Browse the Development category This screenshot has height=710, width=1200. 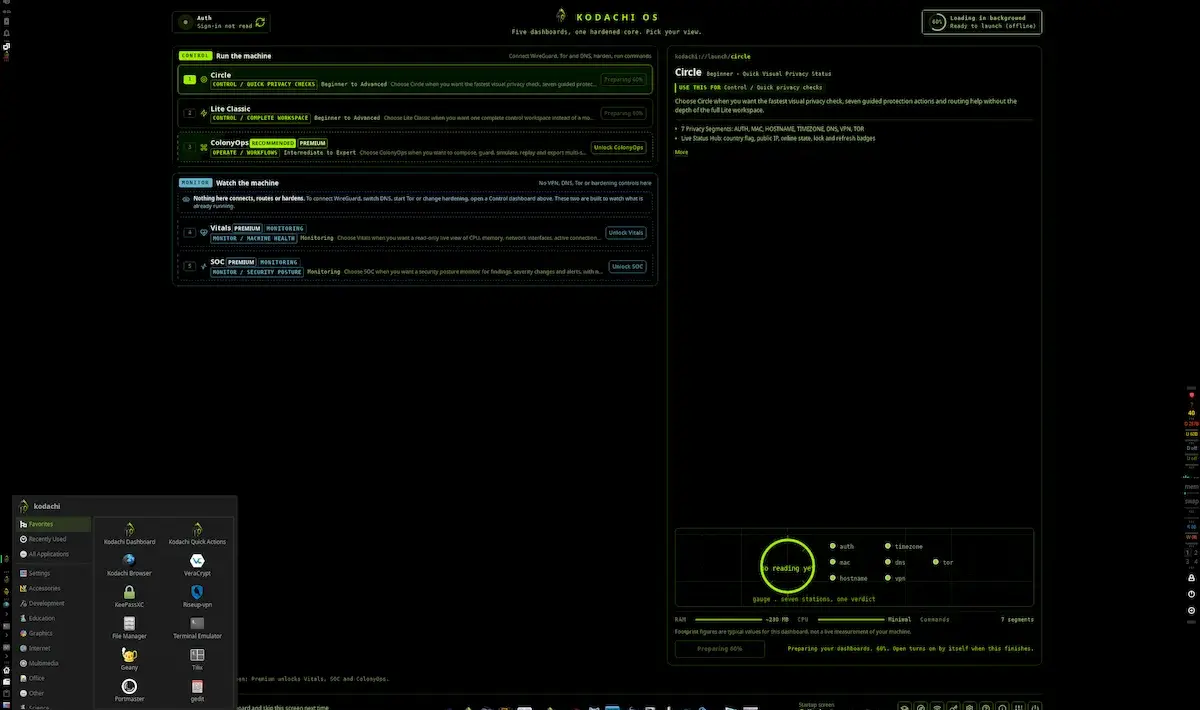tap(54, 603)
